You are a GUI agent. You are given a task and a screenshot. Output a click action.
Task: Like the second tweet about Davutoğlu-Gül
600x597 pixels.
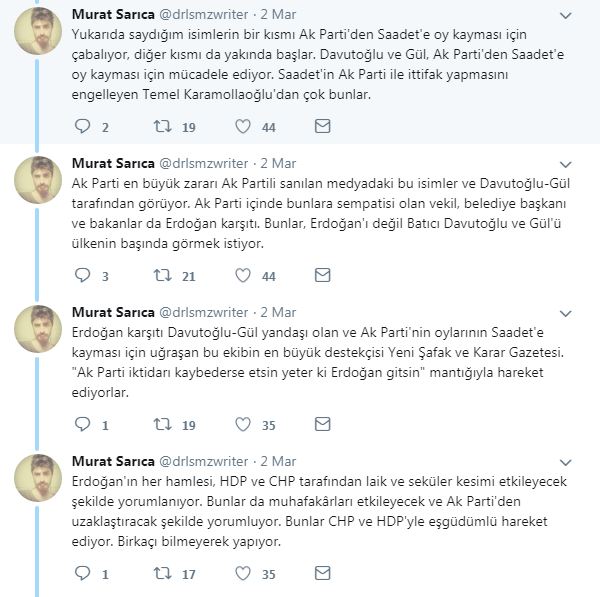243,275
